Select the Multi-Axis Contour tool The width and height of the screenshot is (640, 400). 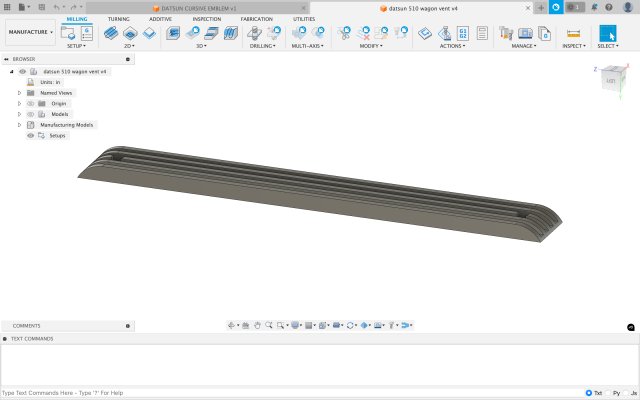(318, 33)
